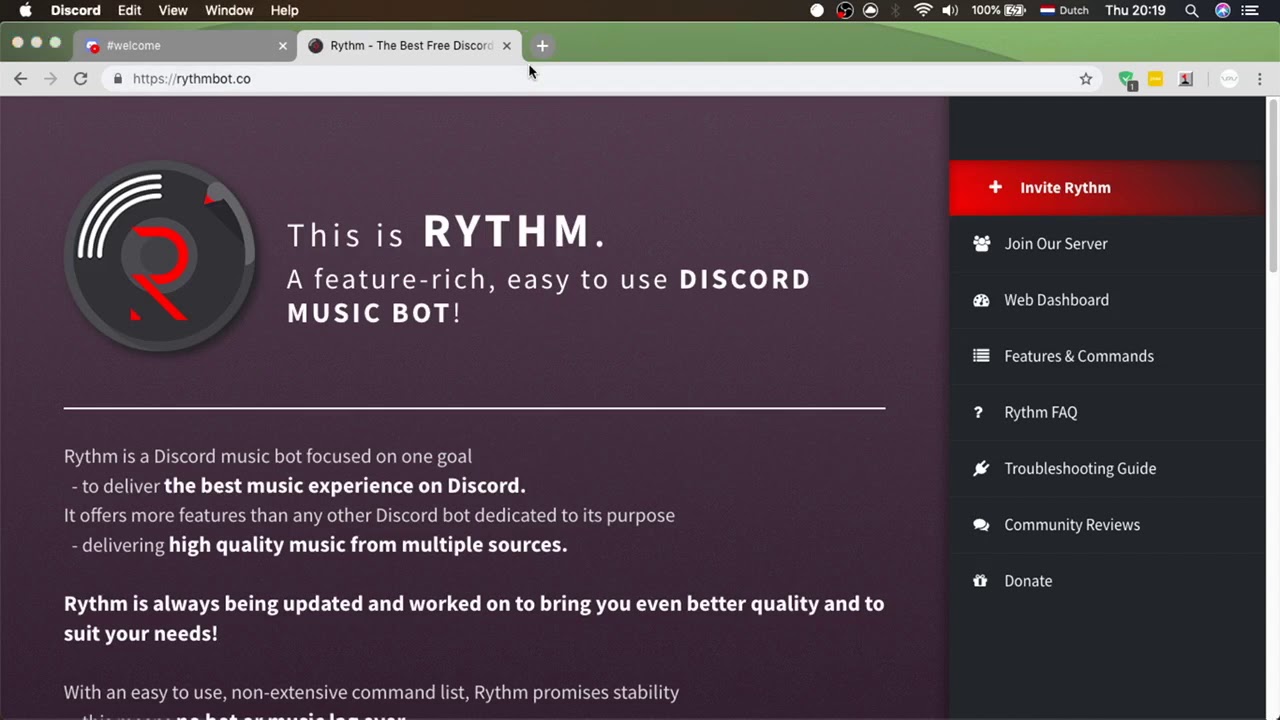
Task: Click the plus icon beside Invite Rythm
Action: 995,187
